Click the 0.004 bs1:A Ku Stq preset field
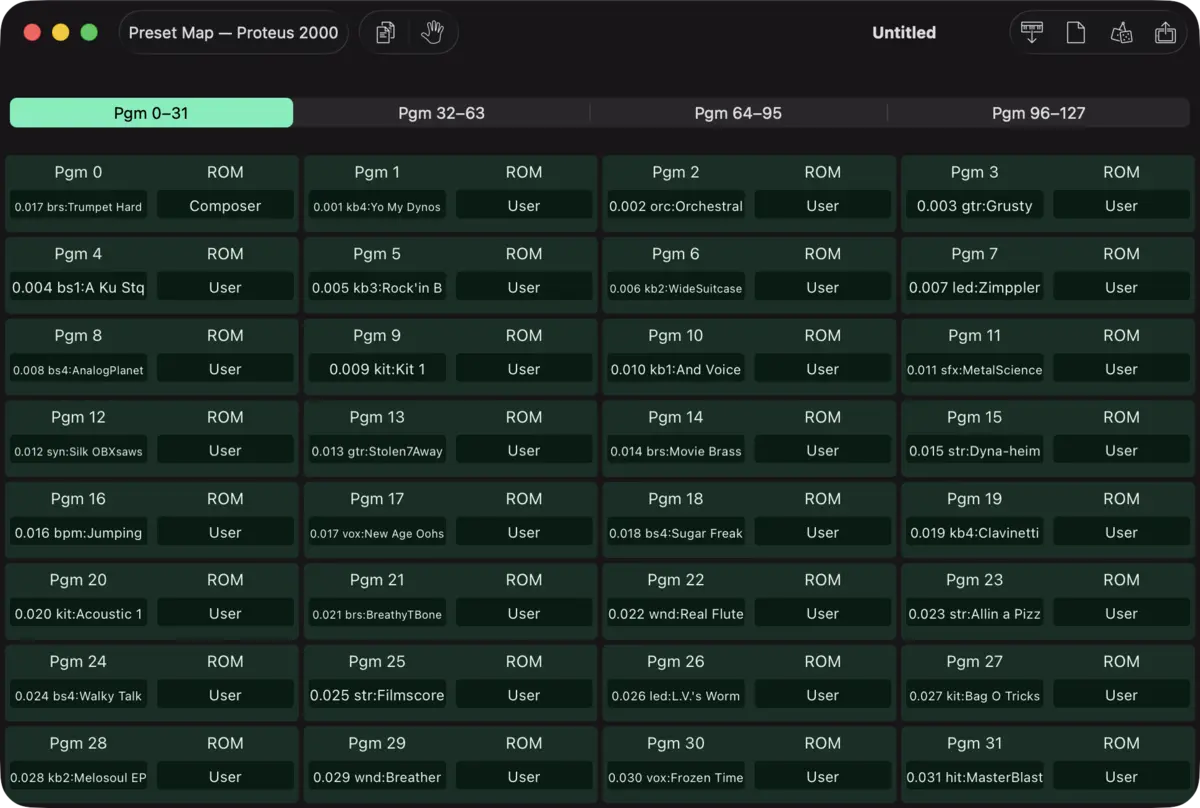This screenshot has width=1200, height=808. [78, 288]
